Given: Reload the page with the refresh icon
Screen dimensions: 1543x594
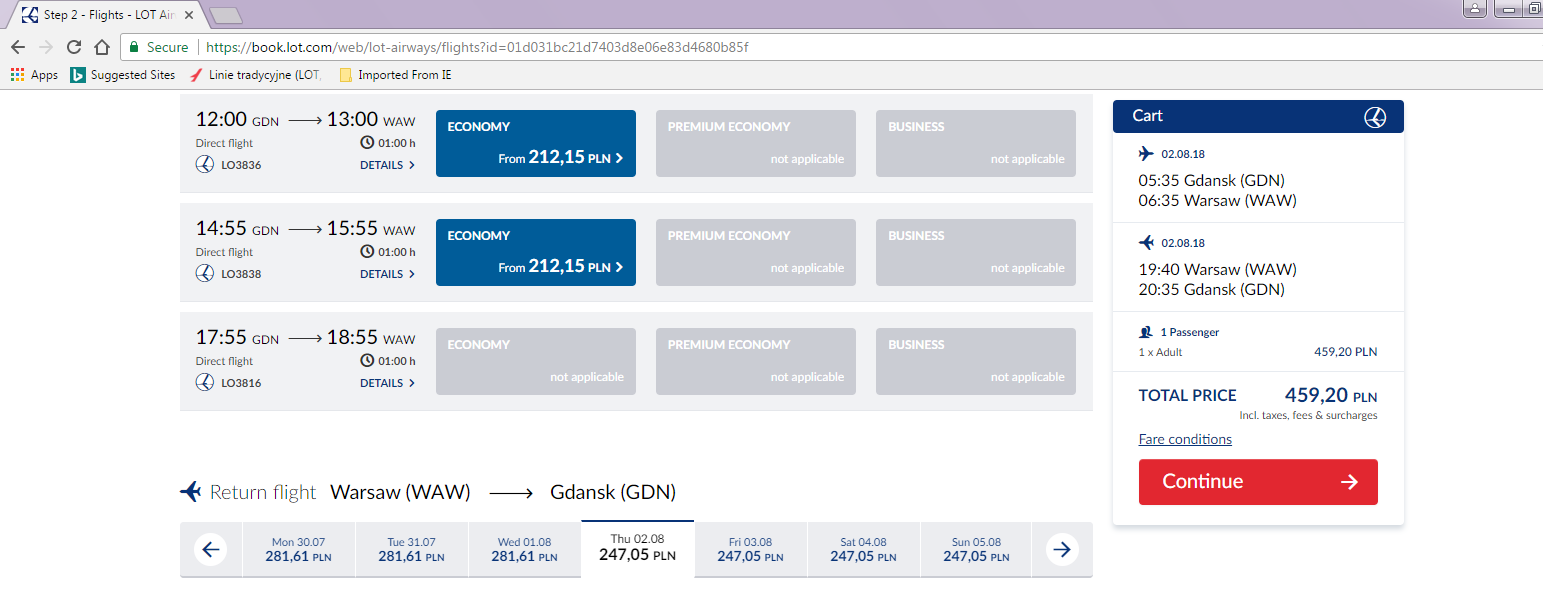Looking at the screenshot, I should [73, 47].
